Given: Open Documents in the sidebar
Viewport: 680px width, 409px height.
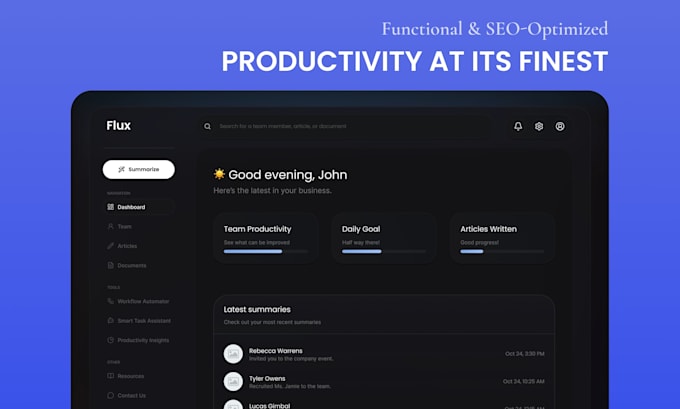Looking at the screenshot, I should 132,265.
